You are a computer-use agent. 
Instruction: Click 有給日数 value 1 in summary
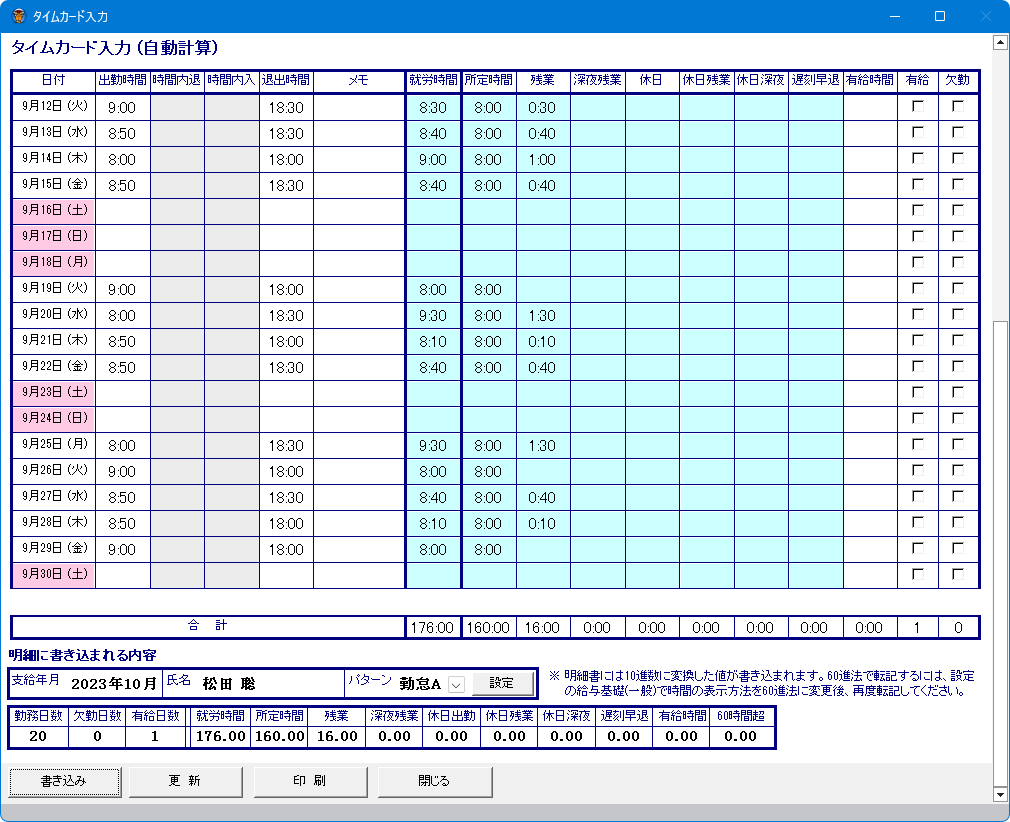155,736
